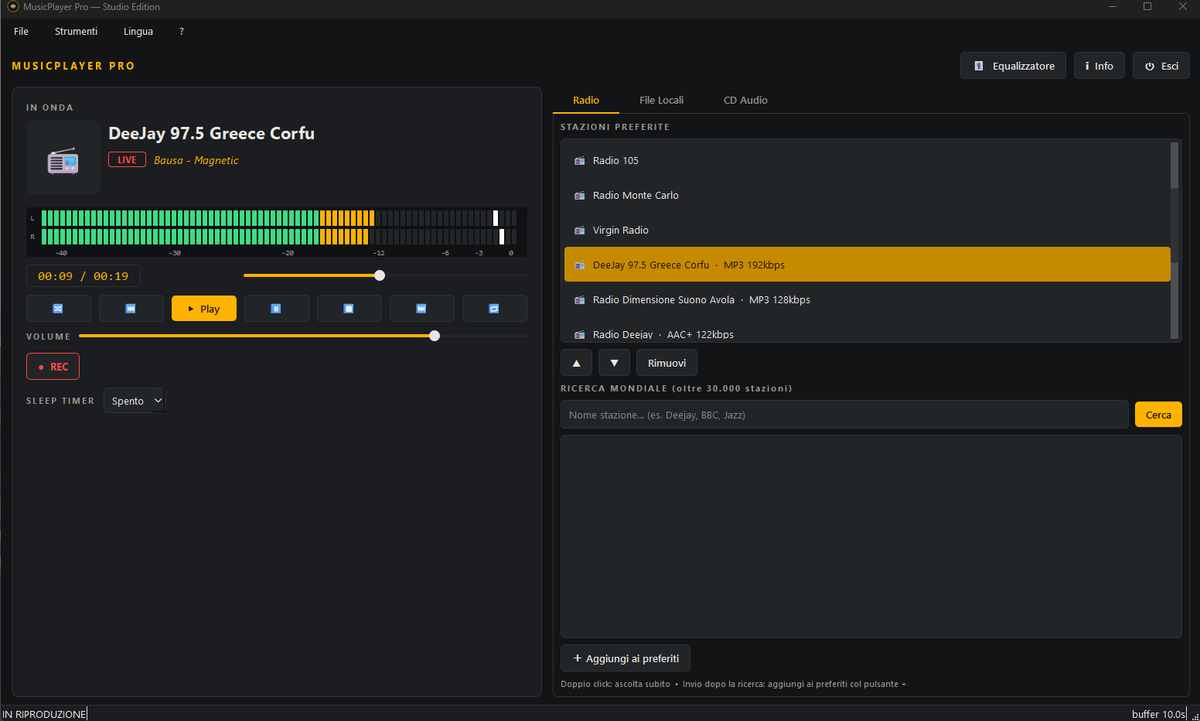Click Aggiungi ai preferiti button
The width and height of the screenshot is (1200, 721).
[626, 658]
